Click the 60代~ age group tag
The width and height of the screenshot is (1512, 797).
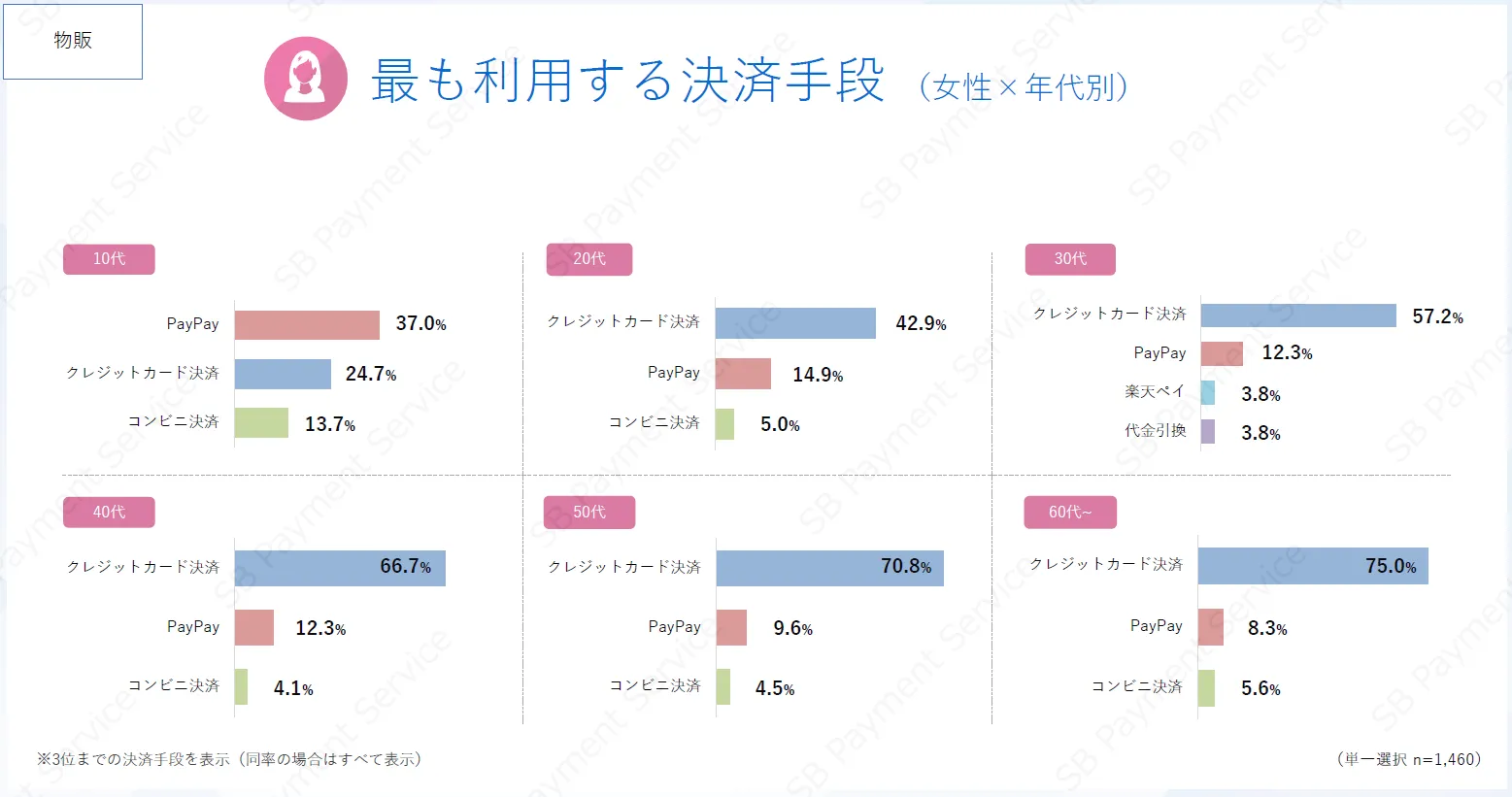(1070, 512)
